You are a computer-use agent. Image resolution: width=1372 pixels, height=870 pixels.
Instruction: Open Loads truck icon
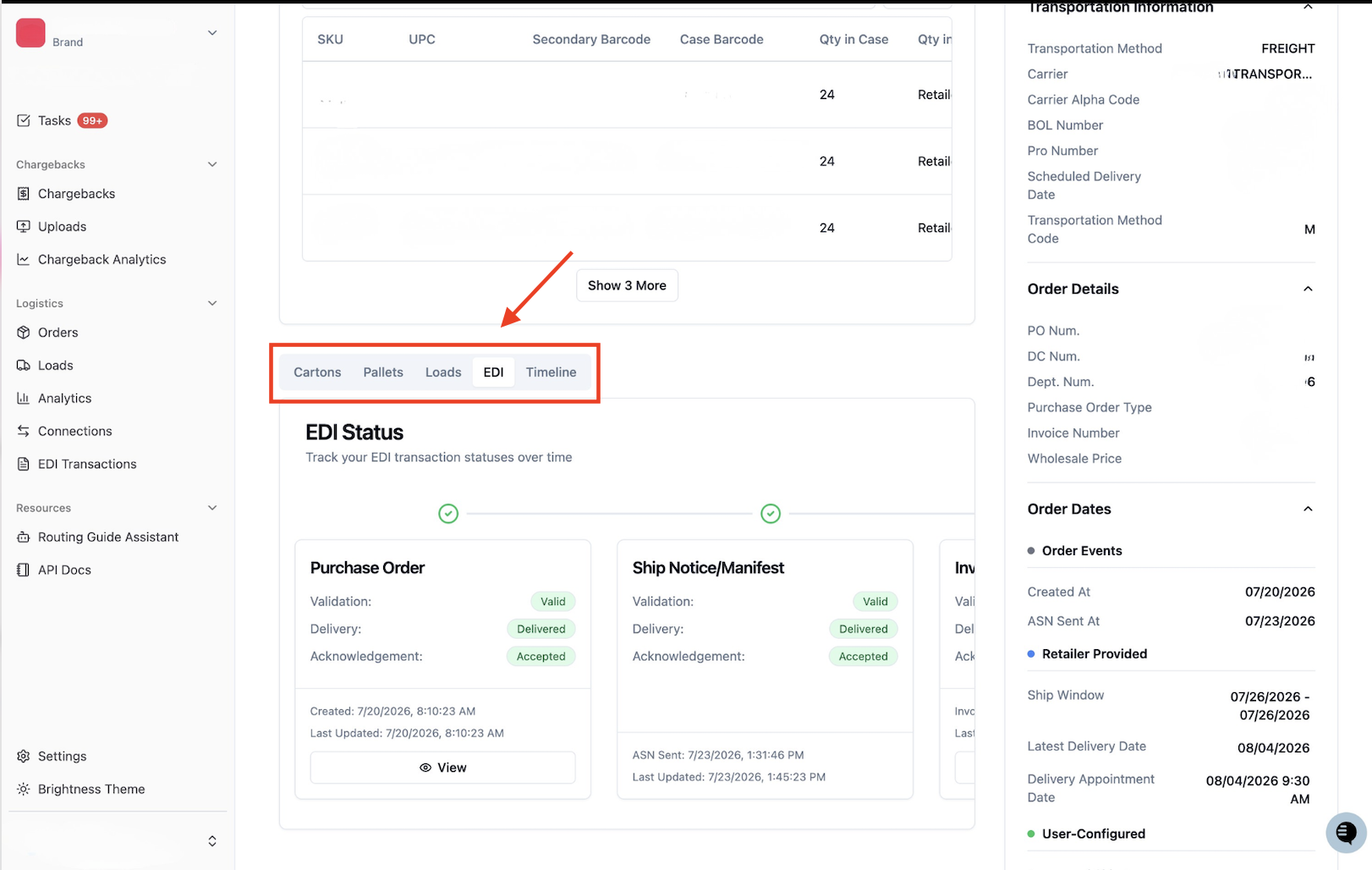[24, 366]
